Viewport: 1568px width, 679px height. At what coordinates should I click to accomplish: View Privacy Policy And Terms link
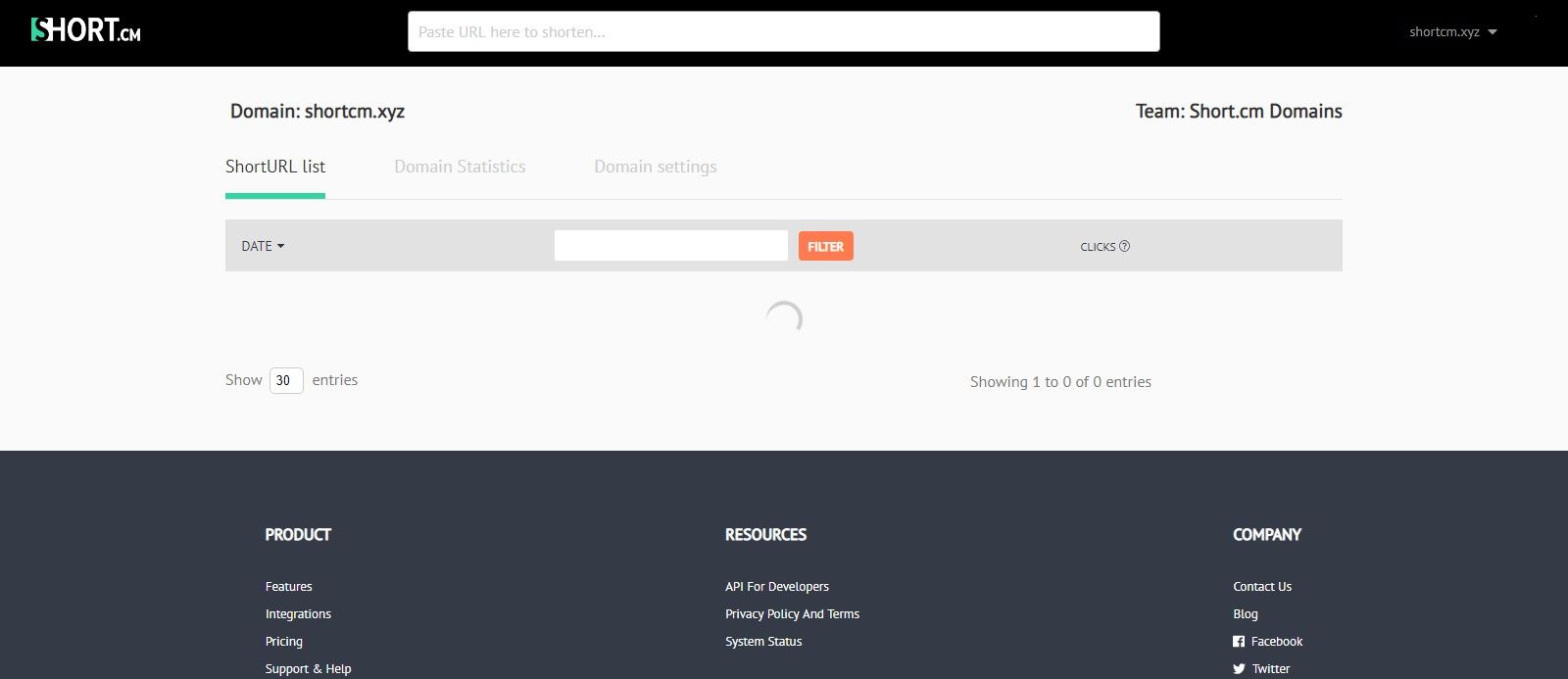coord(793,614)
